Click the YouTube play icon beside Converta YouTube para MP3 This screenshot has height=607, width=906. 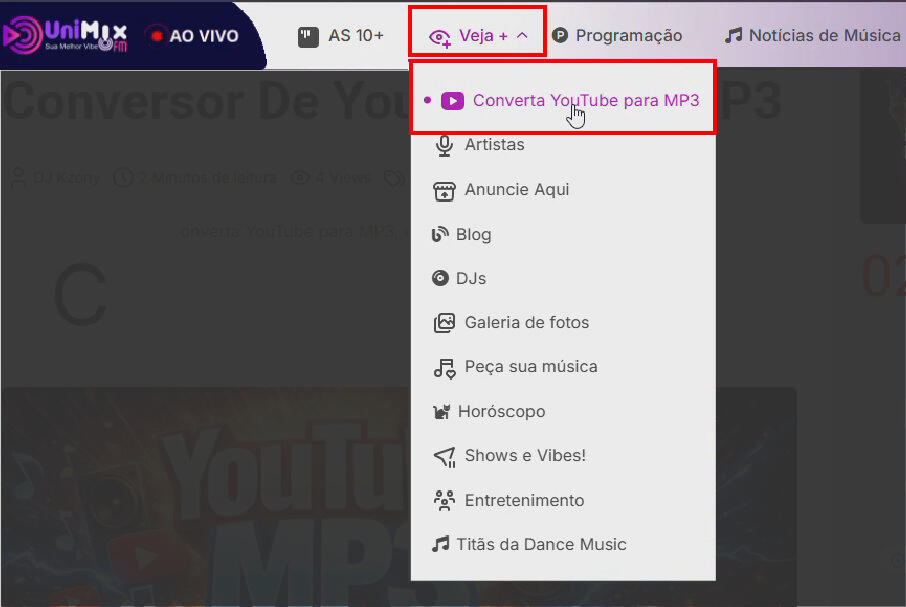tap(452, 100)
